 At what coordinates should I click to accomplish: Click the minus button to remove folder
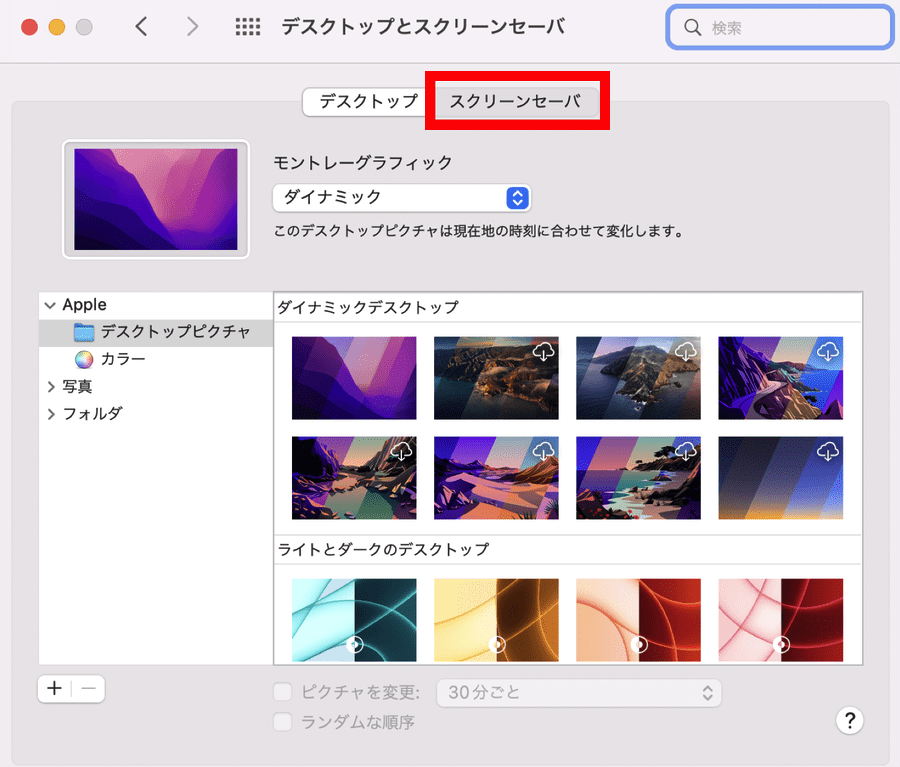88,688
